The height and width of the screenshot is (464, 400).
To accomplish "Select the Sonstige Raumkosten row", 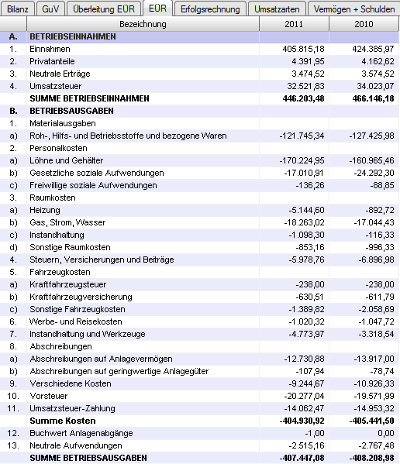I will 199,247.
